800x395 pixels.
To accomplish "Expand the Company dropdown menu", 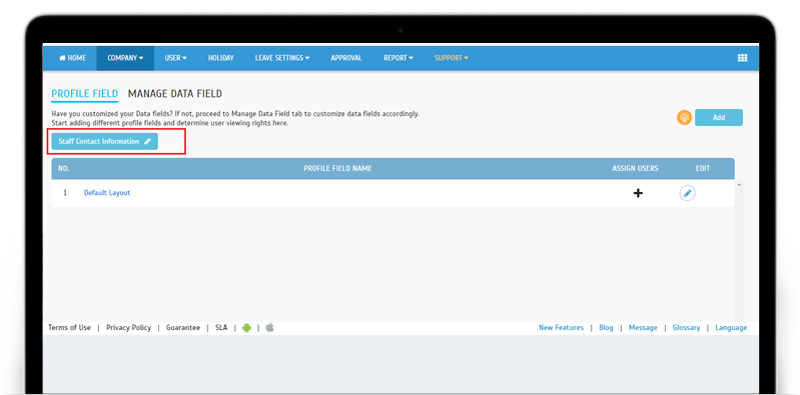I will tap(125, 58).
